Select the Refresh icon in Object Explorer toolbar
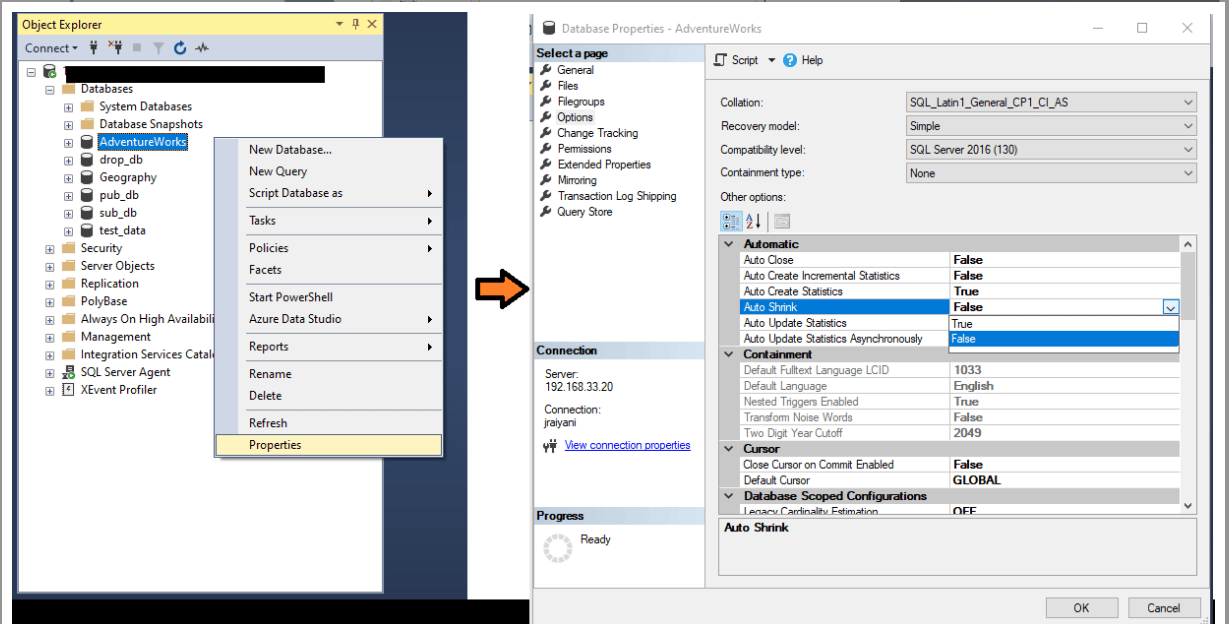This screenshot has height=624, width=1229. (179, 48)
